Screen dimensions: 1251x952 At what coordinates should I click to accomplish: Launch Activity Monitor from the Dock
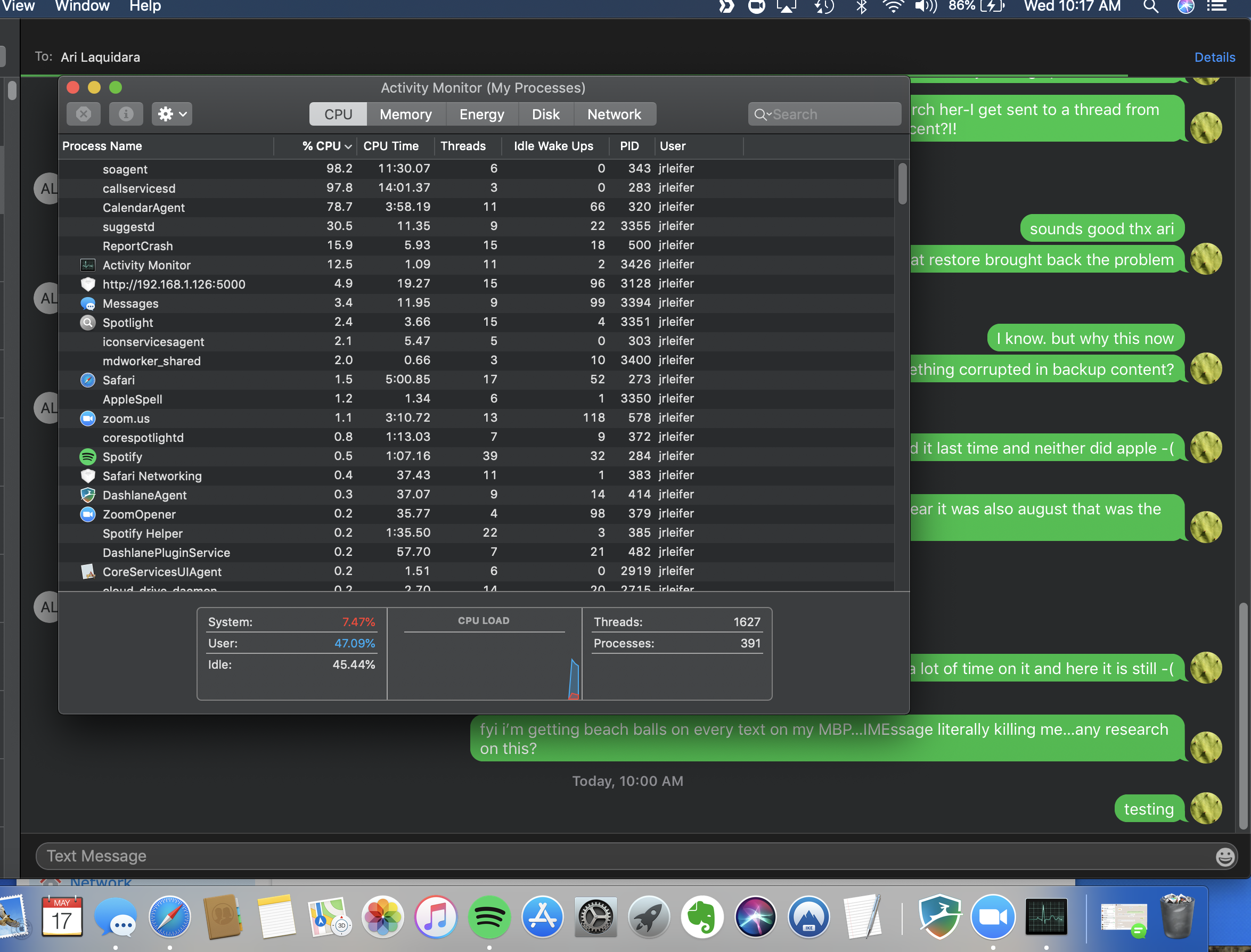tap(1046, 917)
